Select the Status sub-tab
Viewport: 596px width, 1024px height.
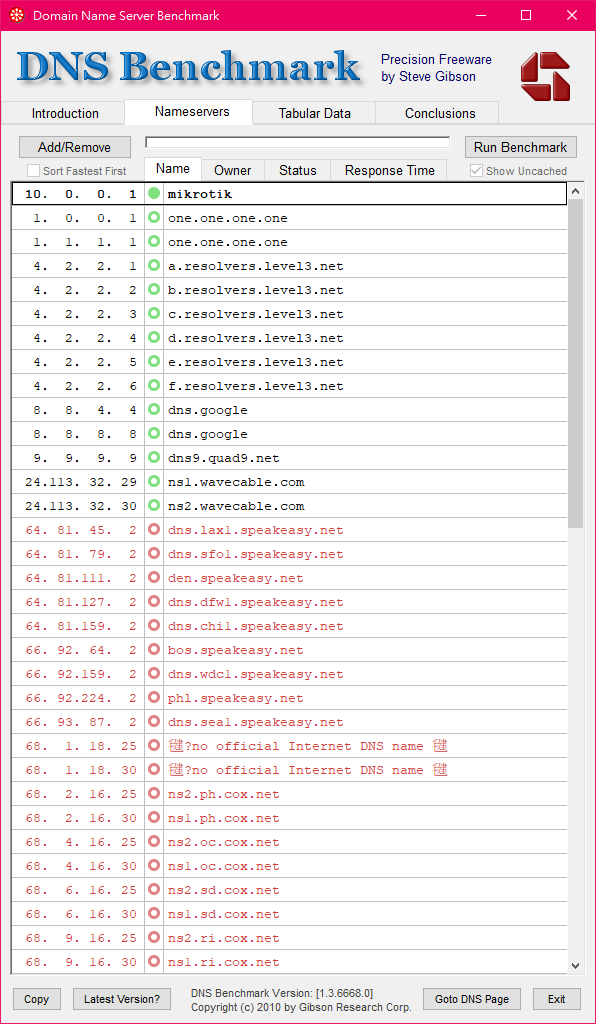(298, 170)
